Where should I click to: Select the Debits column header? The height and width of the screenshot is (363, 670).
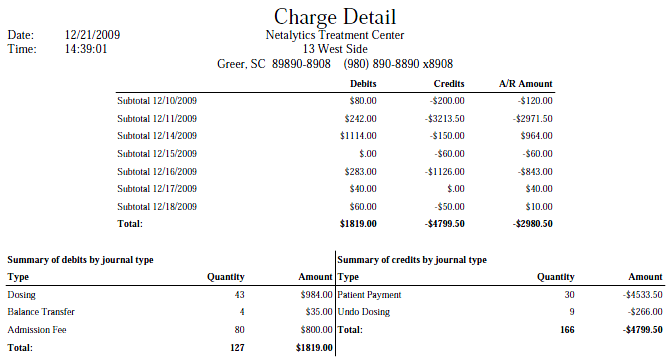363,84
